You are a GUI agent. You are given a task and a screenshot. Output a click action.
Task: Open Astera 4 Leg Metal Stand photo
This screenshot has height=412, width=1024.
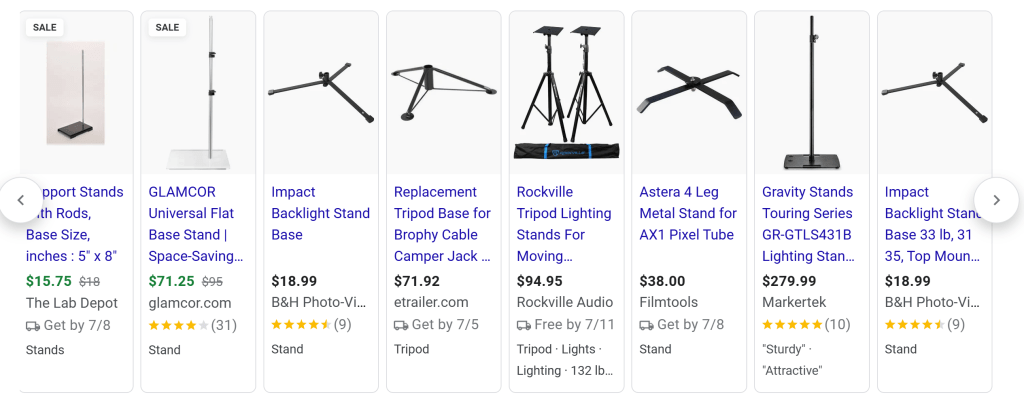(689, 93)
